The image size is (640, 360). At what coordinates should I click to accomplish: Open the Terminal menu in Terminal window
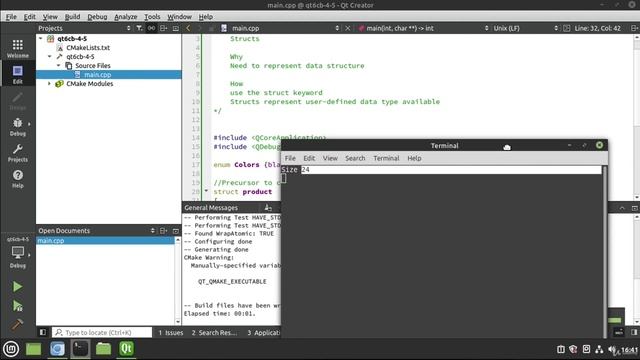point(386,158)
